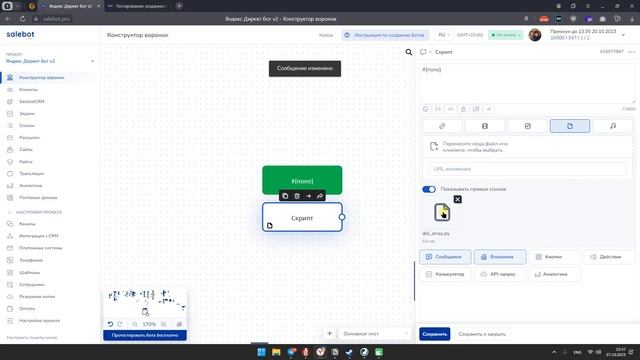This screenshot has height=360, width=640.
Task: Open the block three-dots options menu
Action: (x=631, y=52)
